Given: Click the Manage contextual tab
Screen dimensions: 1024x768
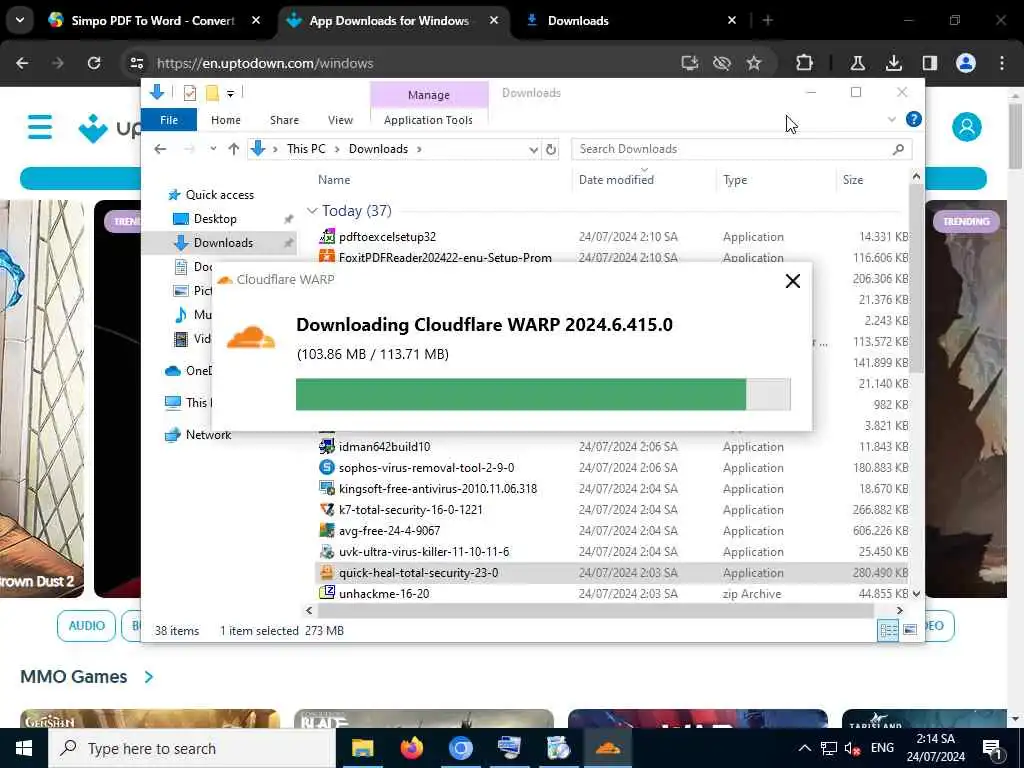Looking at the screenshot, I should point(428,95).
